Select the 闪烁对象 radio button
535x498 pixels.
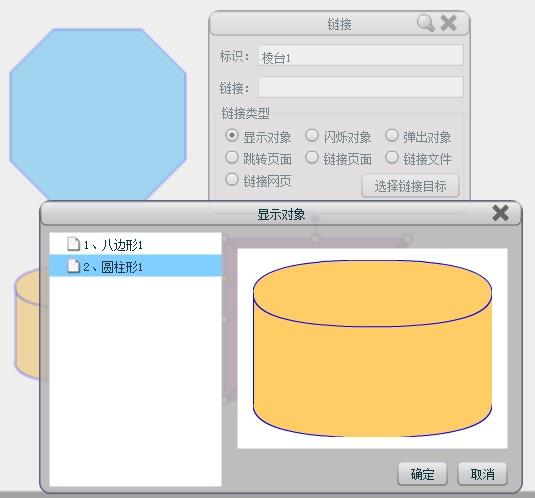pyautogui.click(x=312, y=135)
